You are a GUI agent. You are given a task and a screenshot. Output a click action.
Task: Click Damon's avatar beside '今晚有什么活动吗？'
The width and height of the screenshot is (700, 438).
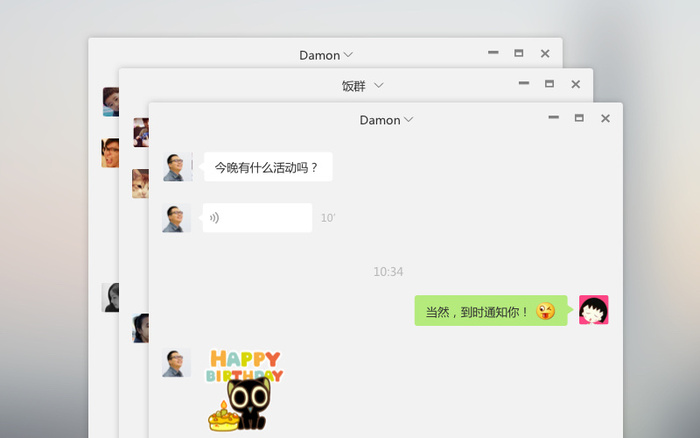pos(178,167)
